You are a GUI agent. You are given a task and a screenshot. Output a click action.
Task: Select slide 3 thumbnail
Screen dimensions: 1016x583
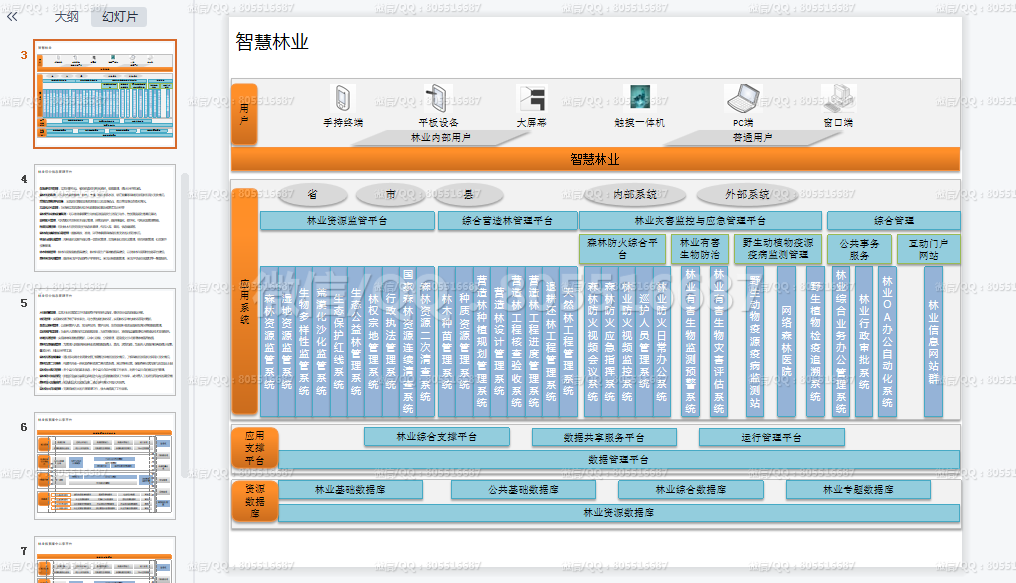point(105,94)
